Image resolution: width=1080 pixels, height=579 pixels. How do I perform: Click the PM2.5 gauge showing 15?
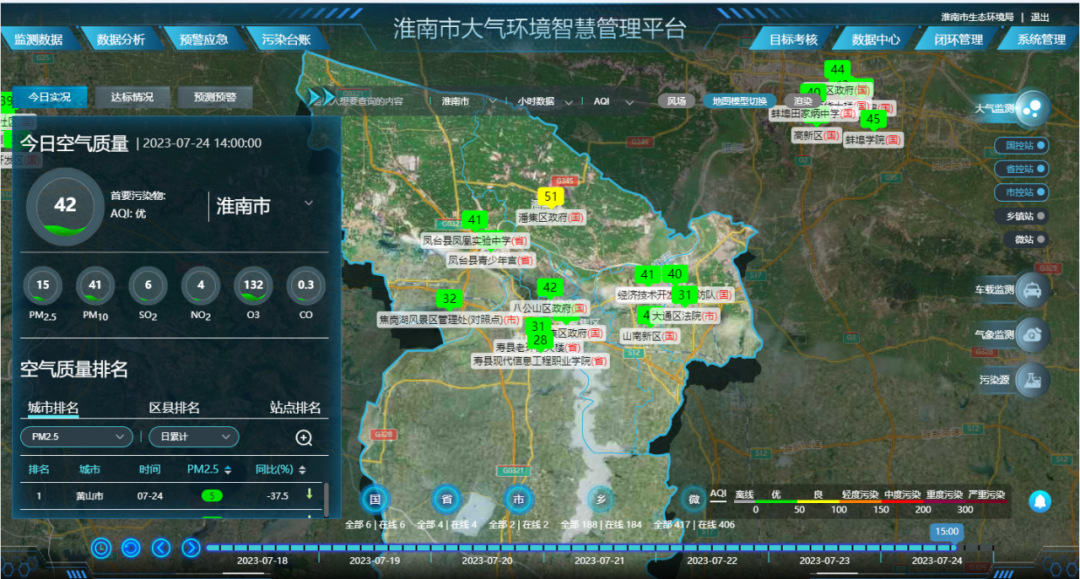coord(43,286)
